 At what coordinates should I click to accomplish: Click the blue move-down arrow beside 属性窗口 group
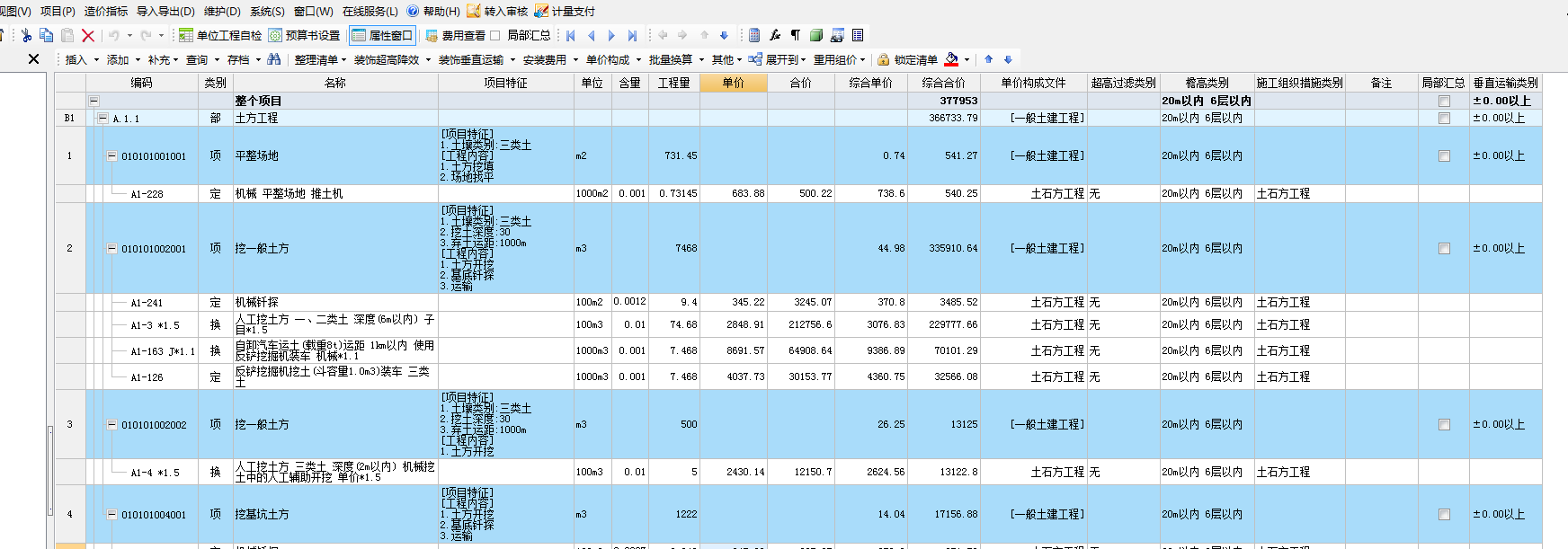pos(724,35)
